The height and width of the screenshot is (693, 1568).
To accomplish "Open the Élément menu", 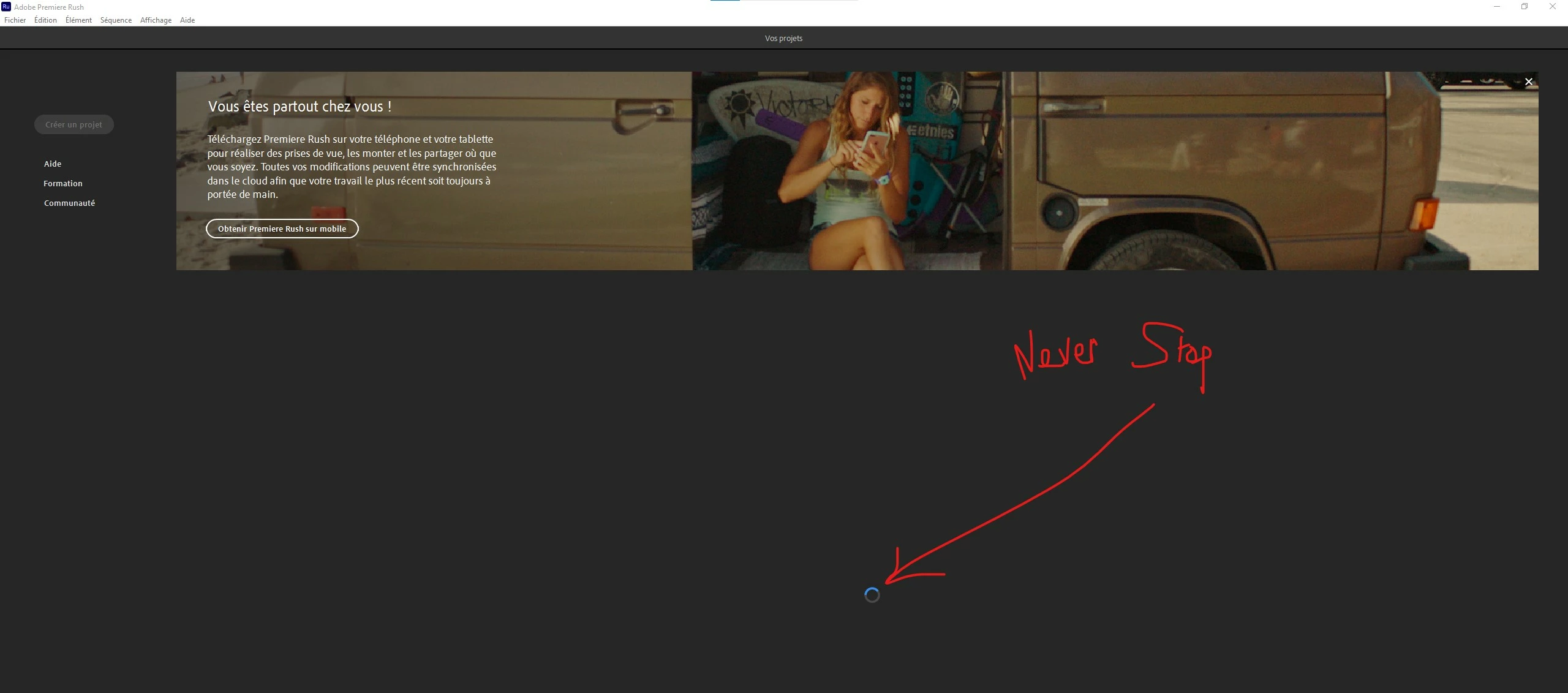I will 78,20.
